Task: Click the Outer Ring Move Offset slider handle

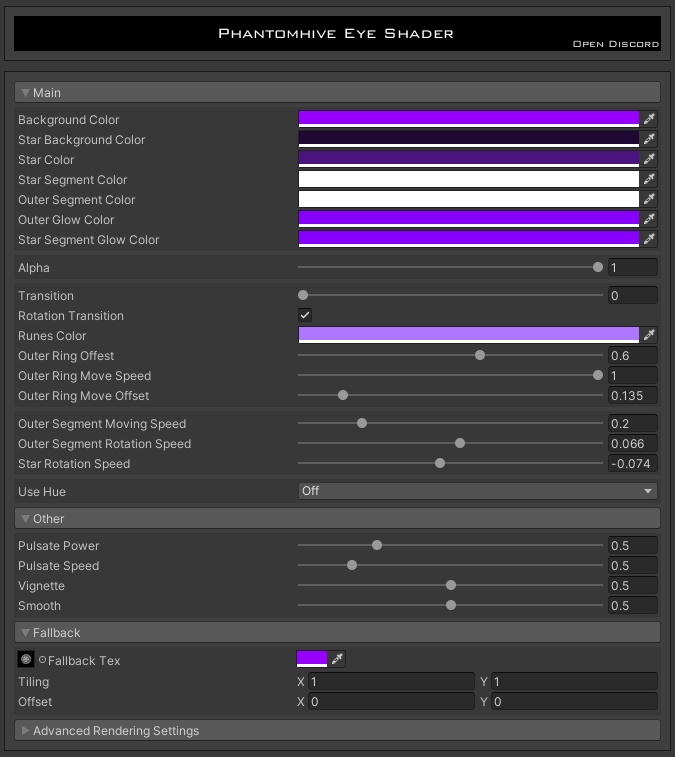Action: click(x=343, y=395)
